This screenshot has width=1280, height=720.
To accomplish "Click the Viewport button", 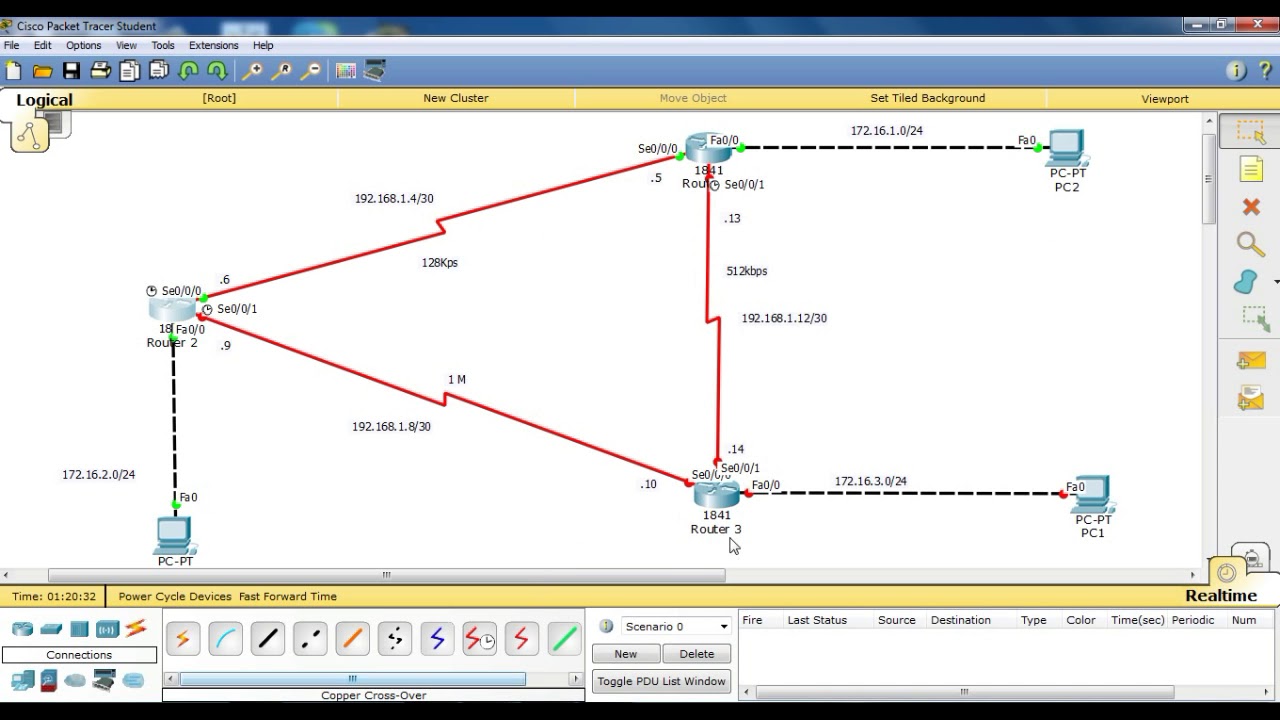I will (1165, 98).
